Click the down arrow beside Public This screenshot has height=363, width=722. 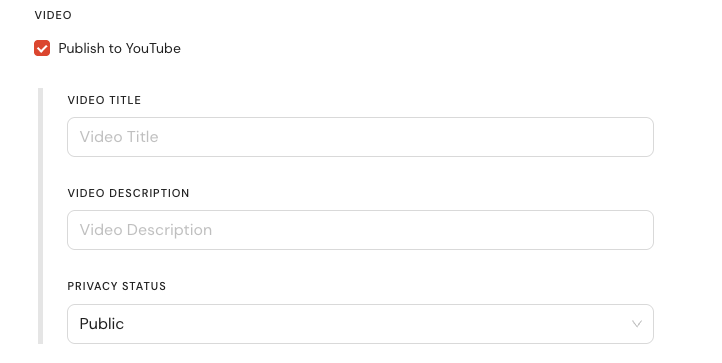[x=637, y=324]
